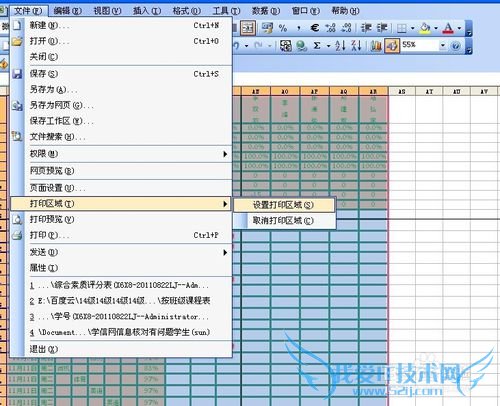Click the Borders toolbar icon
Image resolution: width=500 pixels, height=406 pixels.
click(402, 29)
